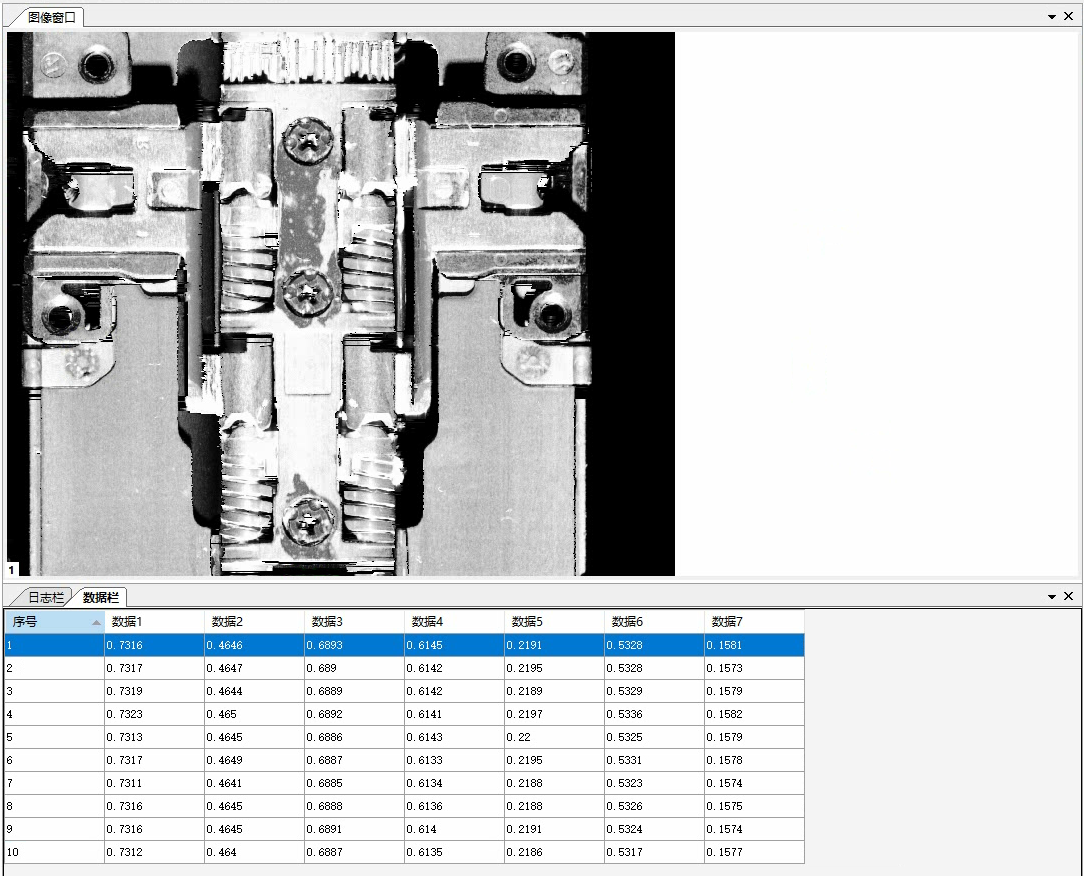Close the 图像窗口 panel
1084x876 pixels.
pyautogui.click(x=1068, y=17)
